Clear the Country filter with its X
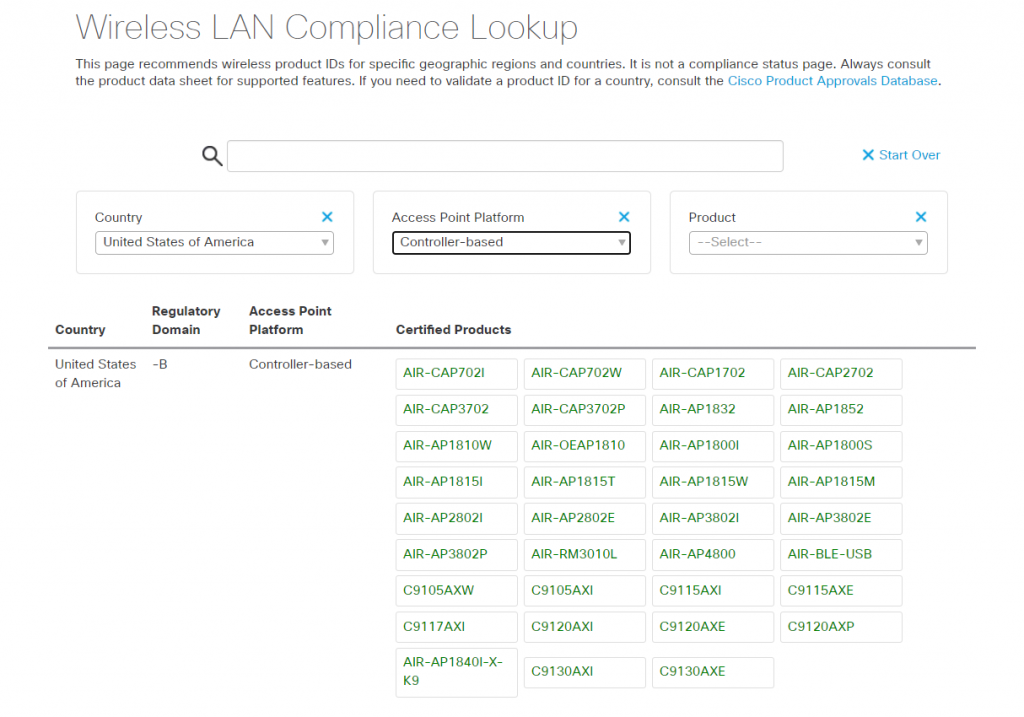Image resolution: width=1024 pixels, height=717 pixels. (x=327, y=217)
